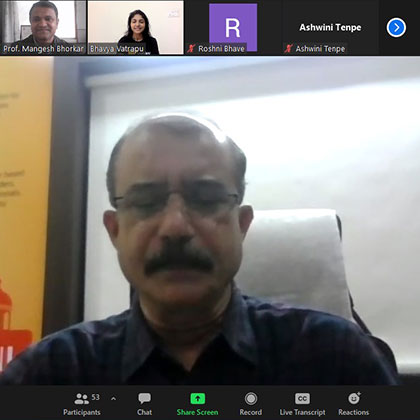Open the Chat bubble icon
Viewport: 420px width, 420px height.
tap(144, 398)
